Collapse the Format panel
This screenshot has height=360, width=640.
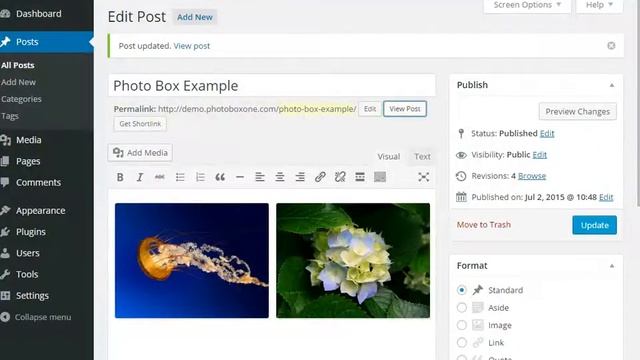coord(612,266)
